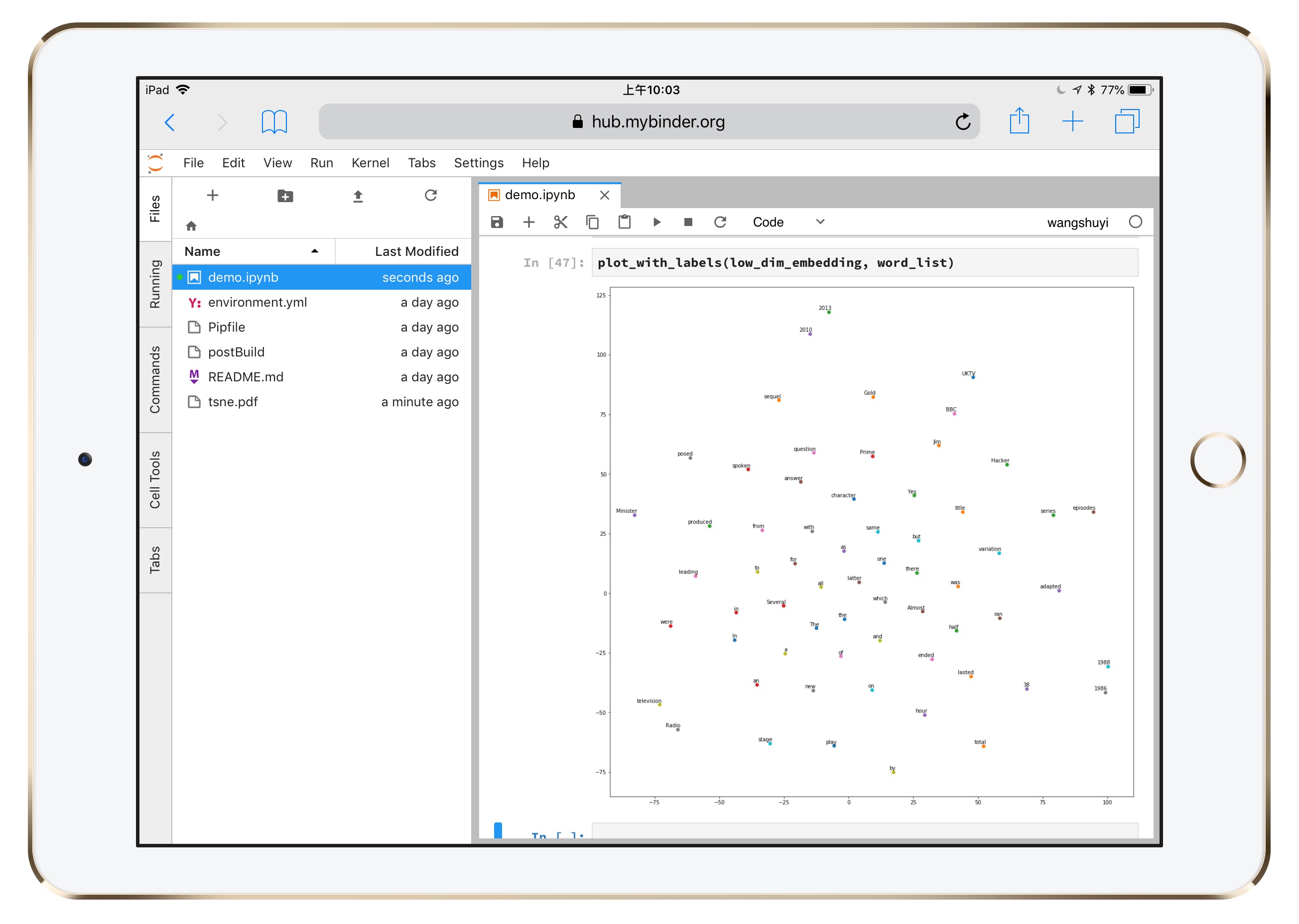Switch to the Running sidebar tab
This screenshot has width=1299, height=924.
[x=155, y=284]
